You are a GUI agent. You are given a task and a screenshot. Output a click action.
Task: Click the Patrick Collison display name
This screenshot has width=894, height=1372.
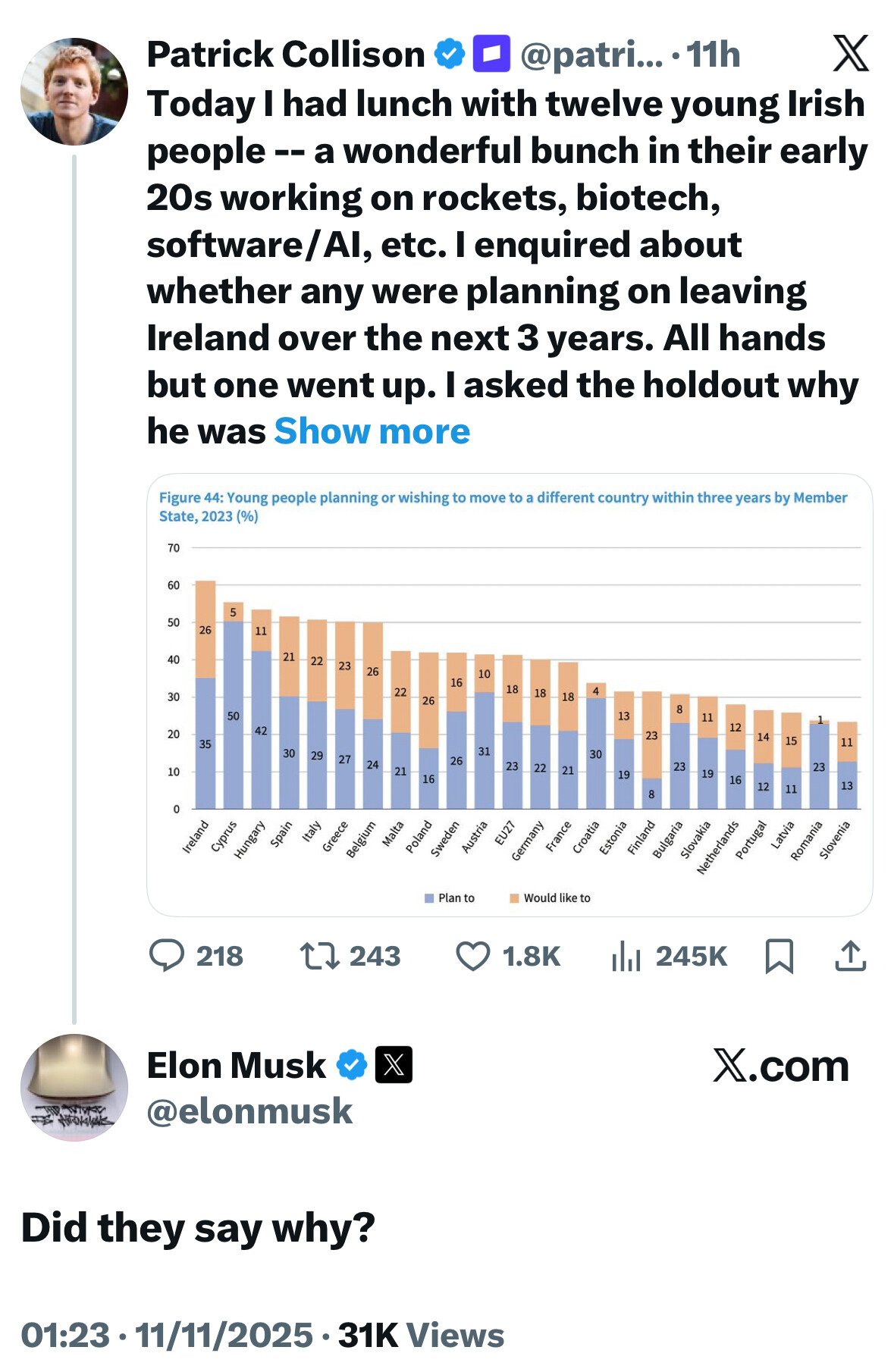point(286,55)
